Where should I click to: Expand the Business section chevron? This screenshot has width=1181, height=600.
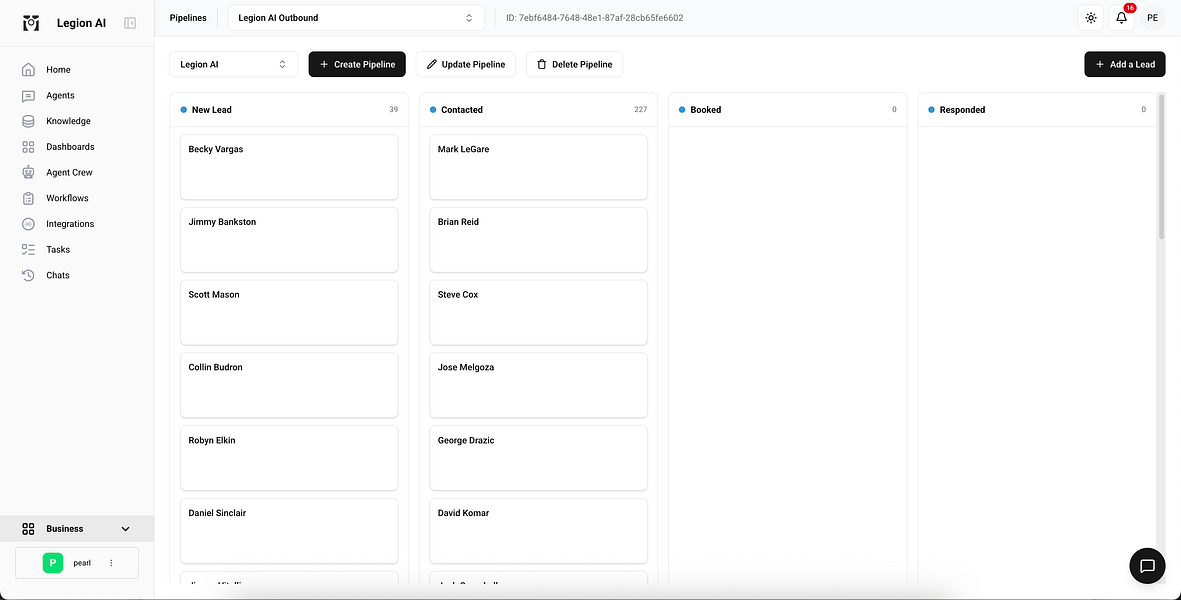[x=125, y=528]
